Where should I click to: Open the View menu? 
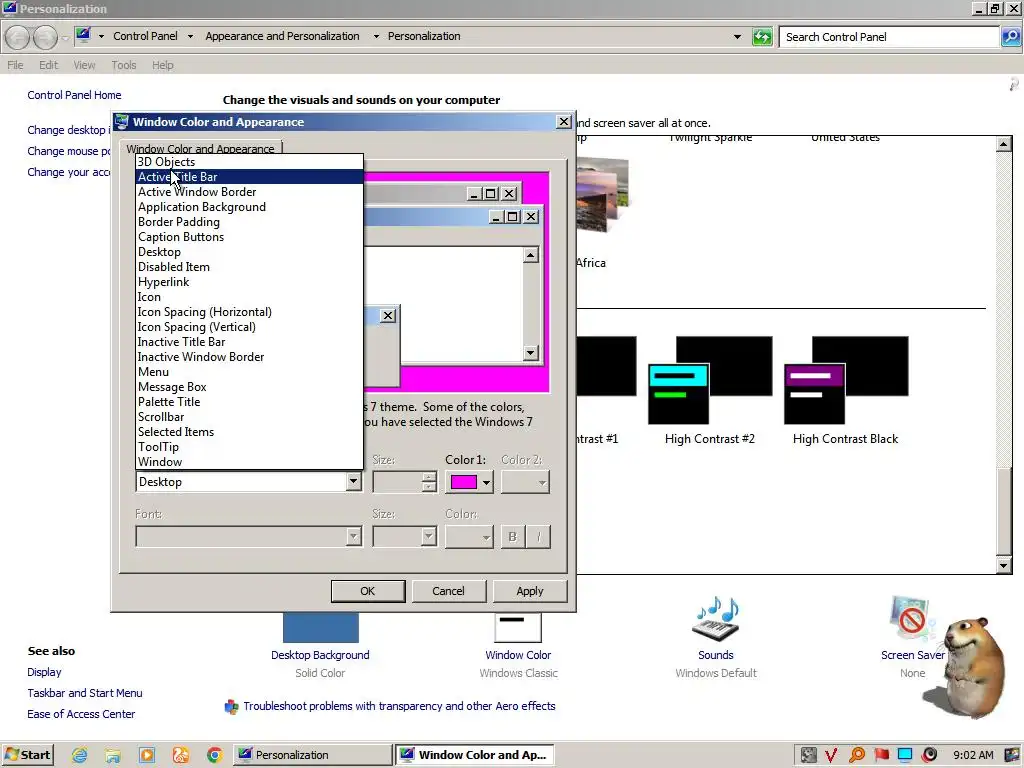(84, 65)
